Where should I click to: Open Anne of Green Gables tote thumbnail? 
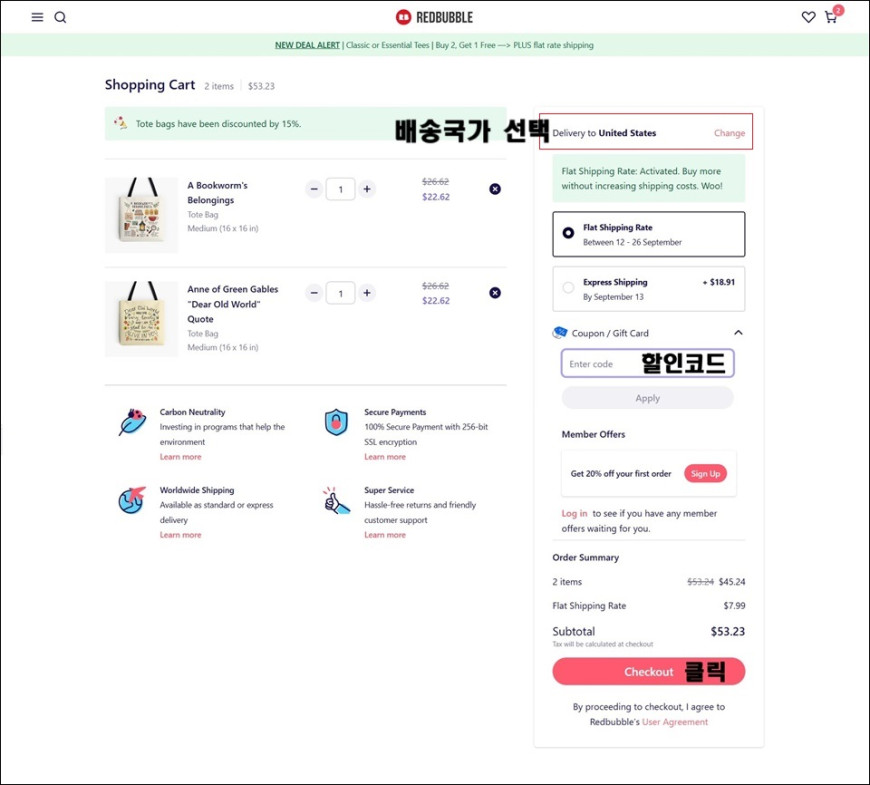tap(141, 318)
